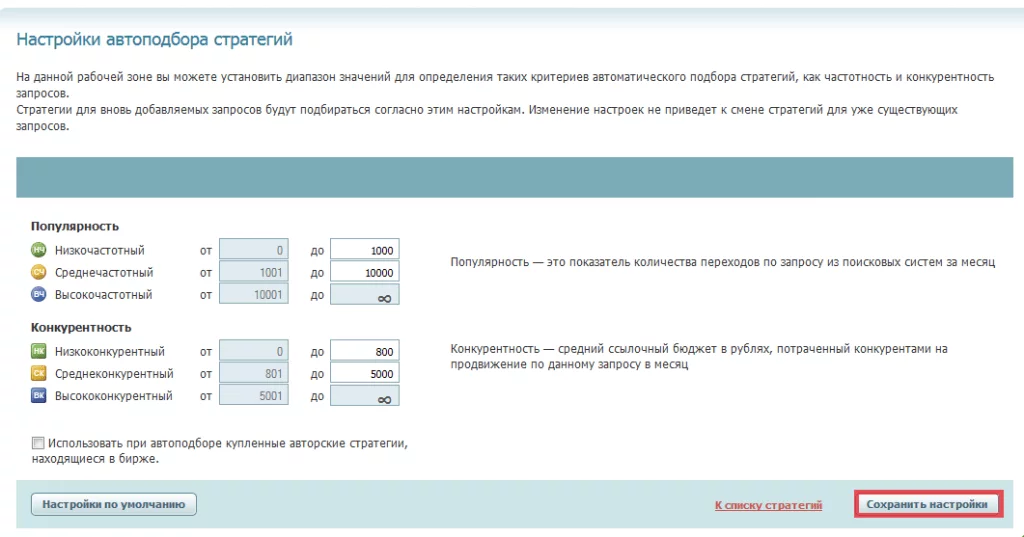
Task: Open the К списку стратегий link
Action: click(768, 505)
